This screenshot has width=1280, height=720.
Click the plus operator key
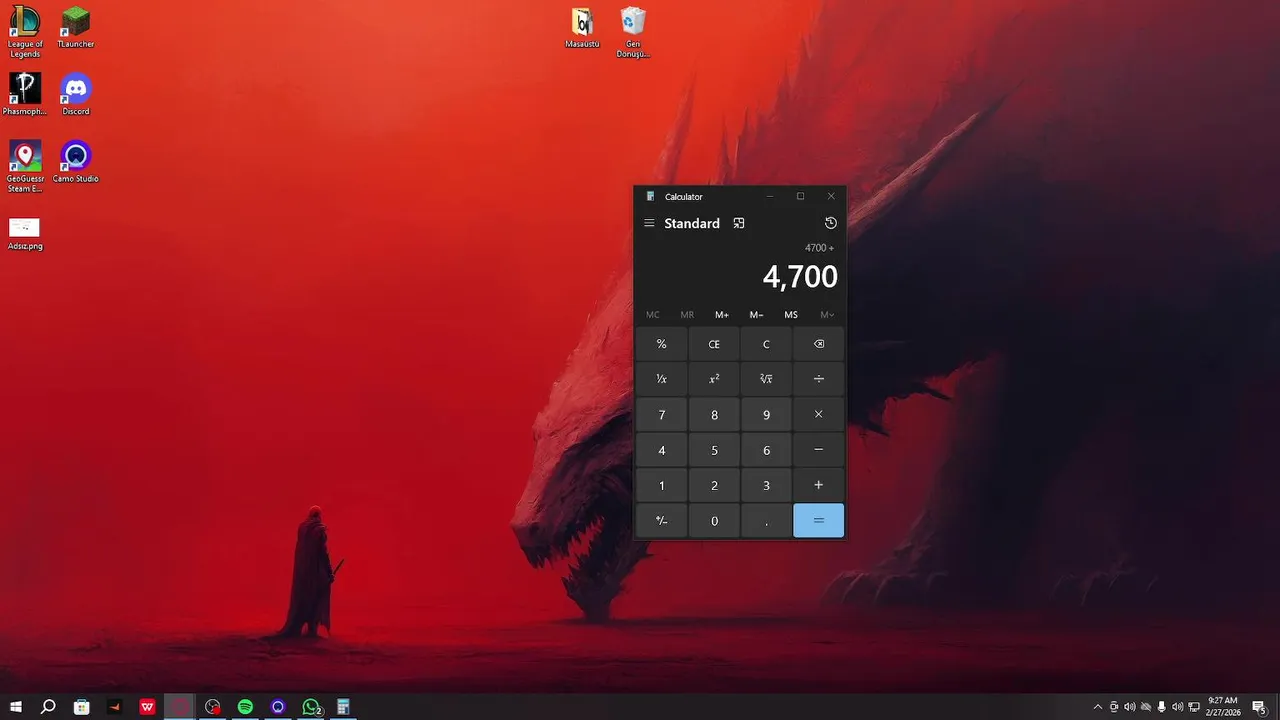click(x=819, y=485)
